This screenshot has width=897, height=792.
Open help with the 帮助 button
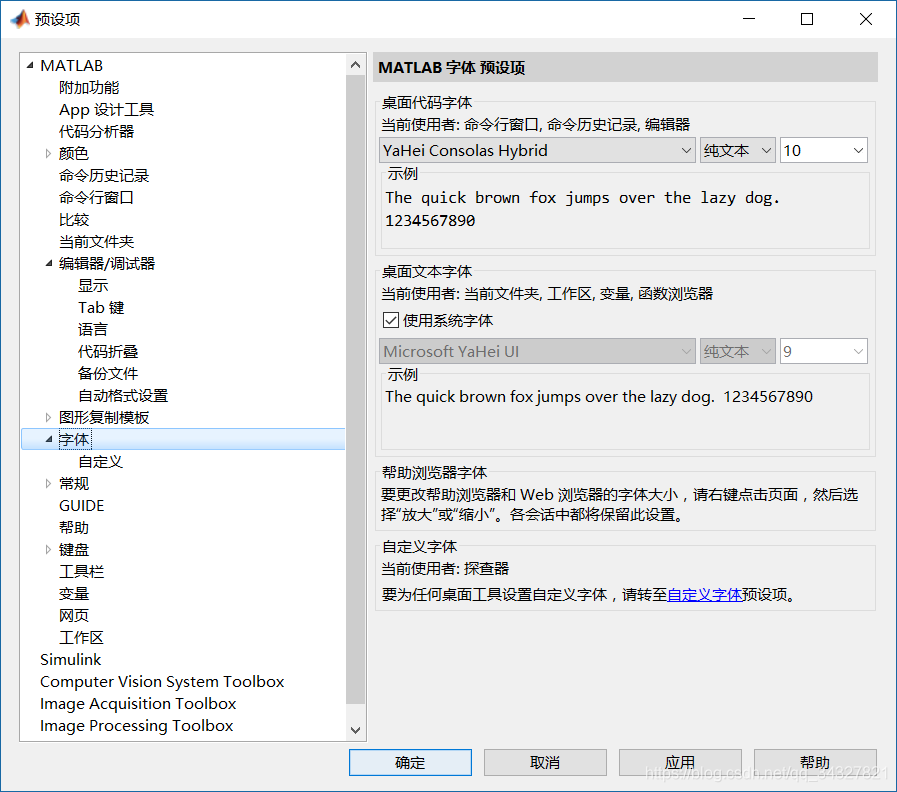tap(815, 762)
